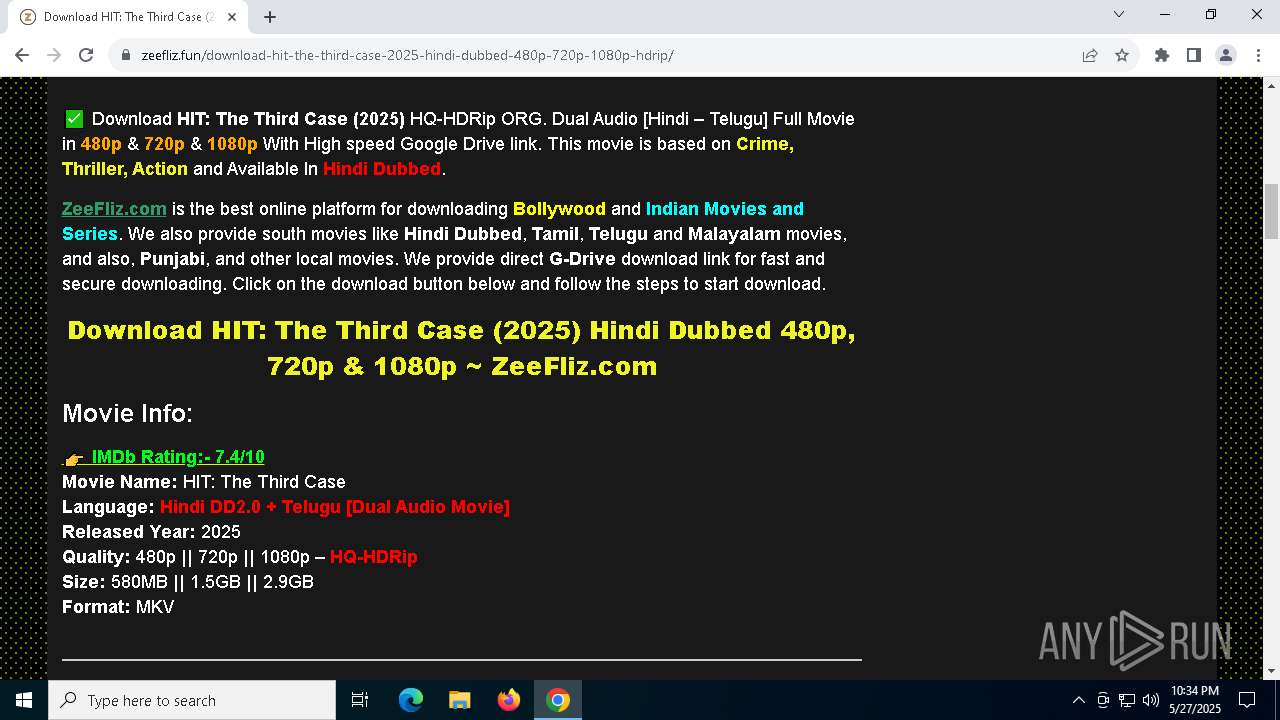
Task: Go back to the previous page
Action: point(22,55)
